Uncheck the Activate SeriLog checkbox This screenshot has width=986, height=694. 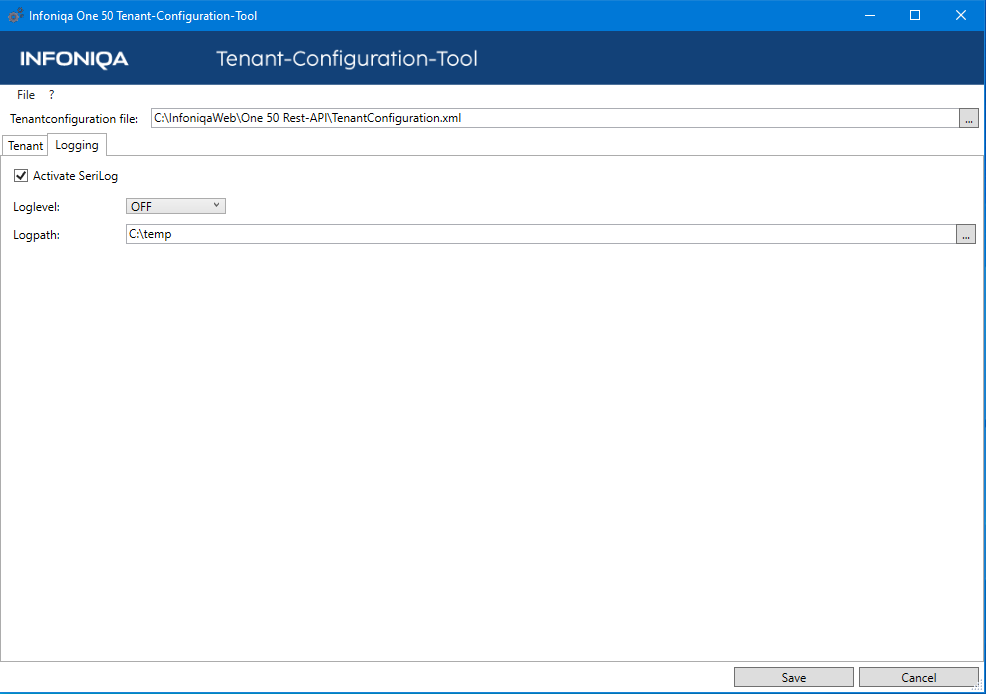pos(21,176)
